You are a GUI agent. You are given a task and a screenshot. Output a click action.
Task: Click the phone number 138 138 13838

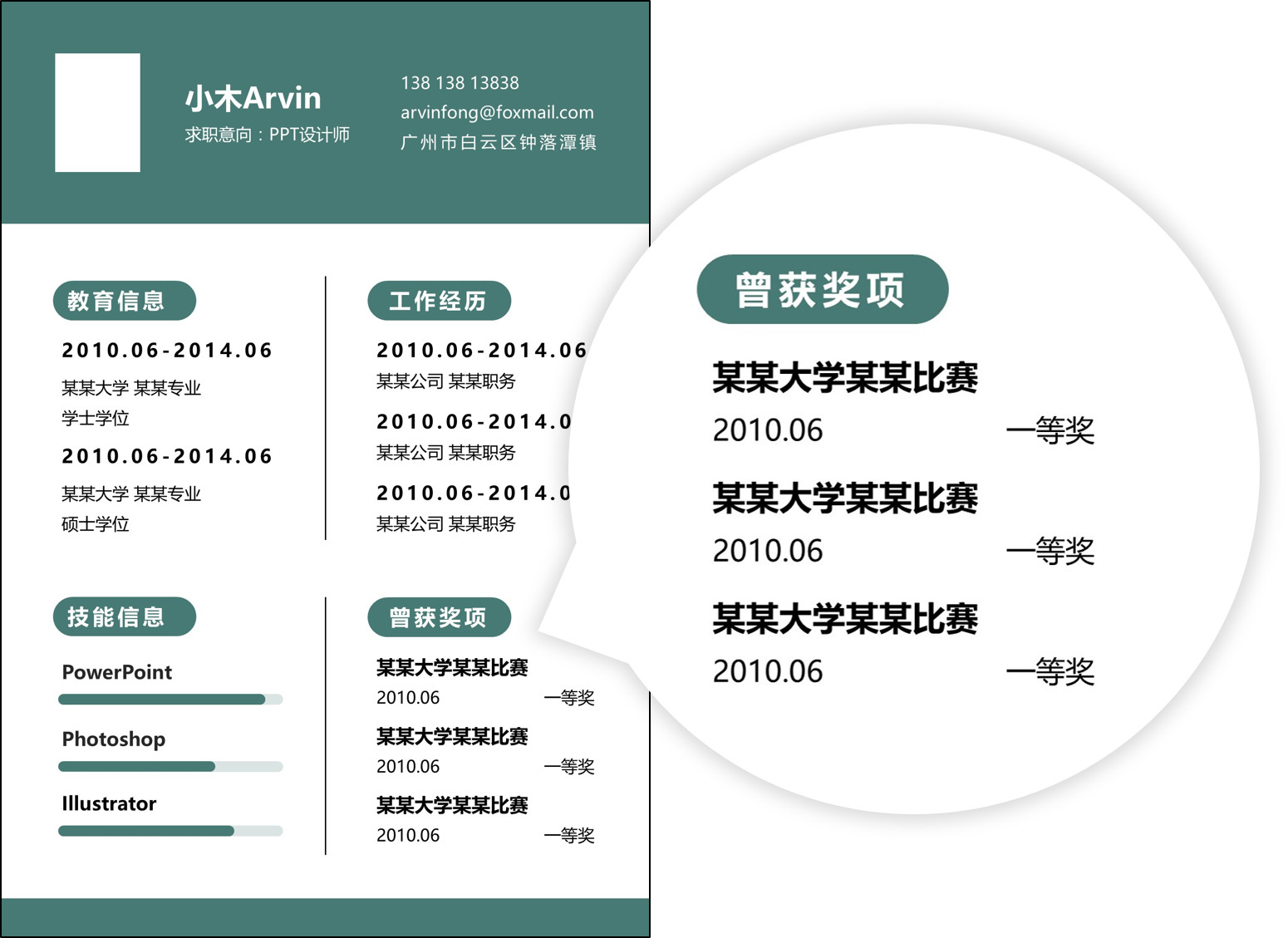pyautogui.click(x=459, y=83)
